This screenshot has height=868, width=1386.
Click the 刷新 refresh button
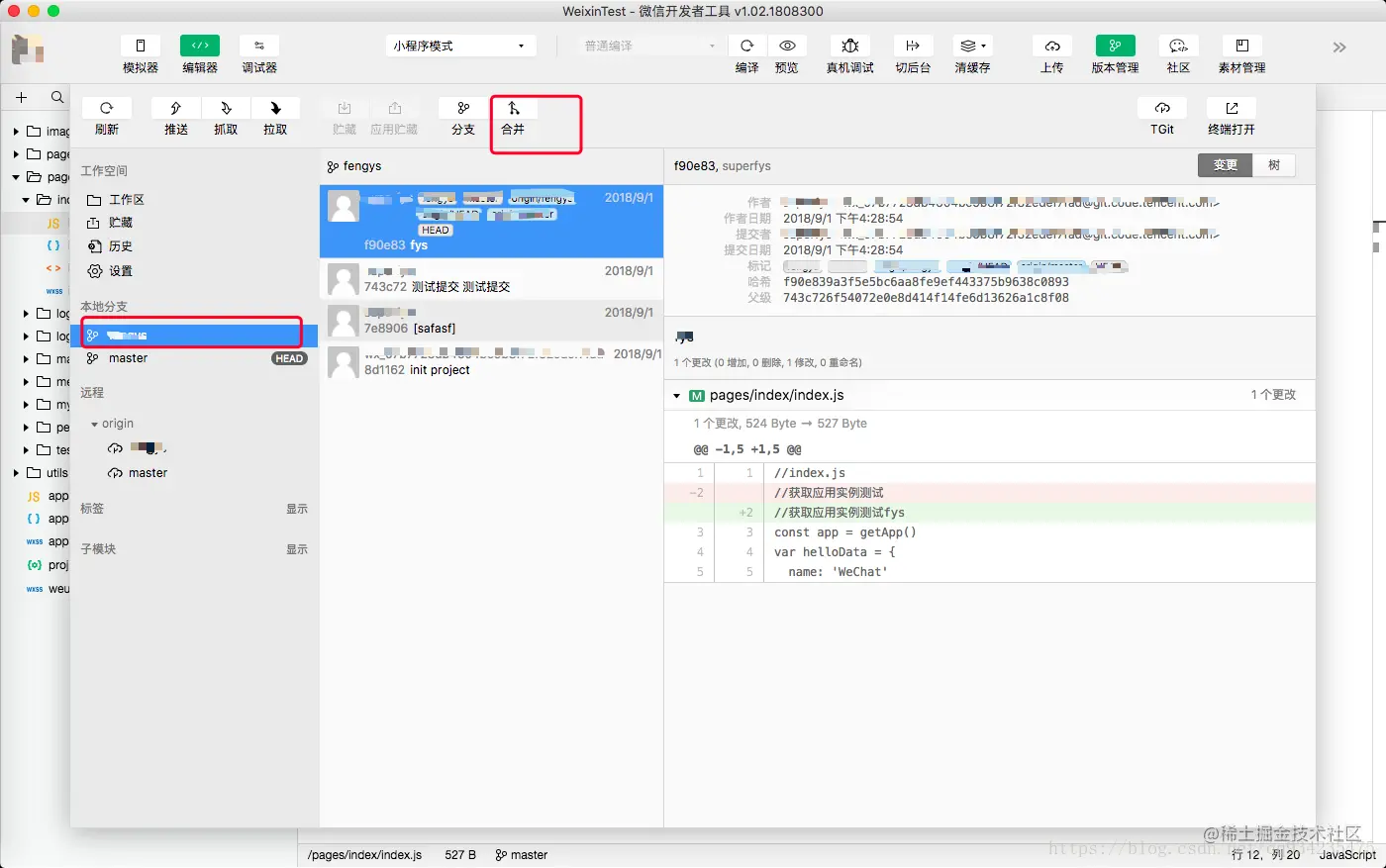(107, 108)
